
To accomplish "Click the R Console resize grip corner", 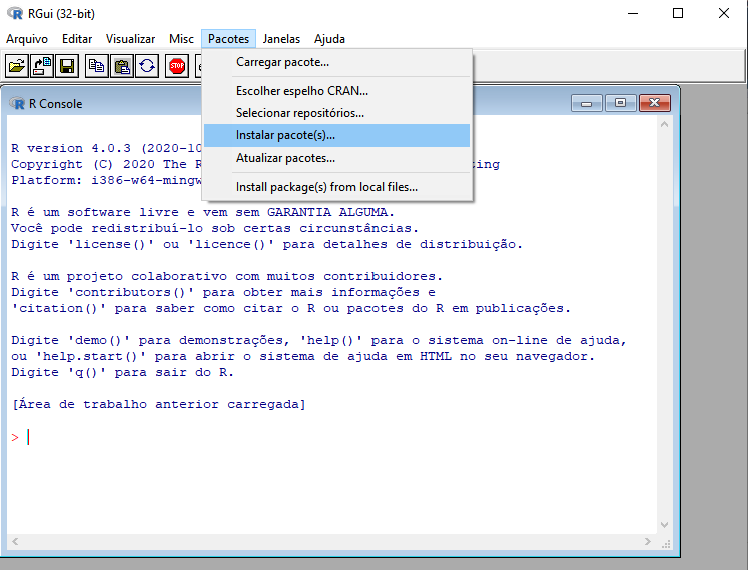I will coord(666,544).
